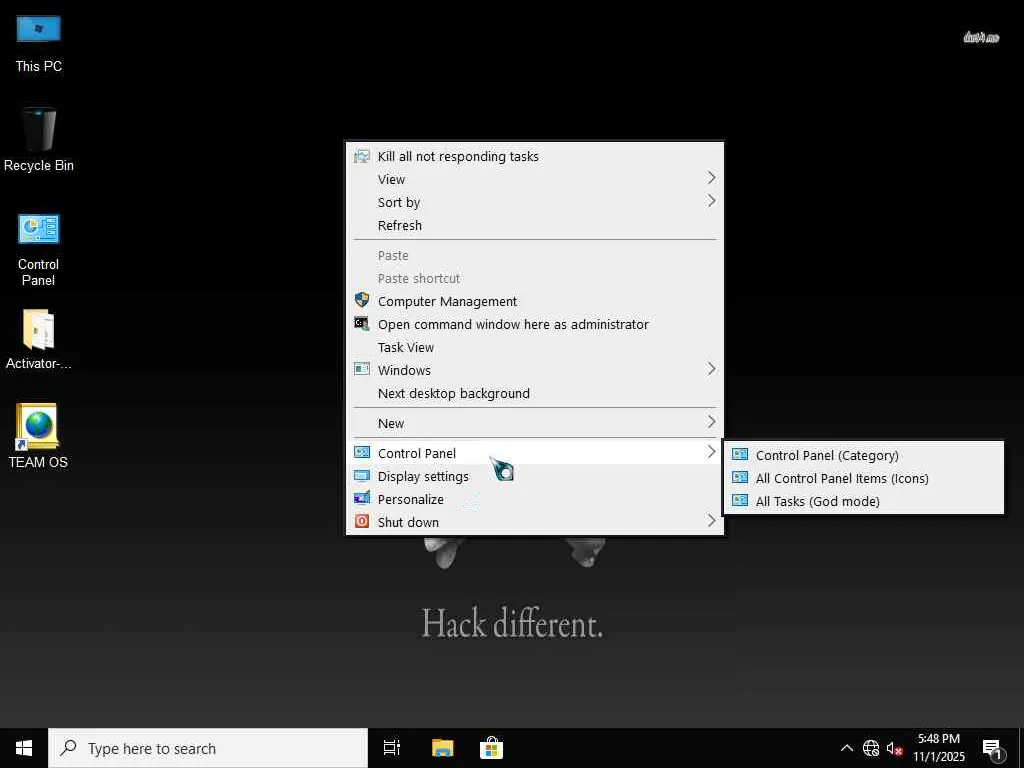Screen dimensions: 1024x768
Task: Select the Recycle Bin desktop icon
Action: (39, 140)
